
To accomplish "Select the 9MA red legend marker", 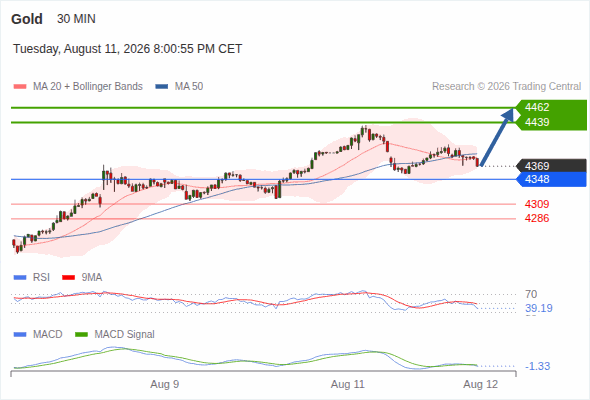I will click(68, 278).
